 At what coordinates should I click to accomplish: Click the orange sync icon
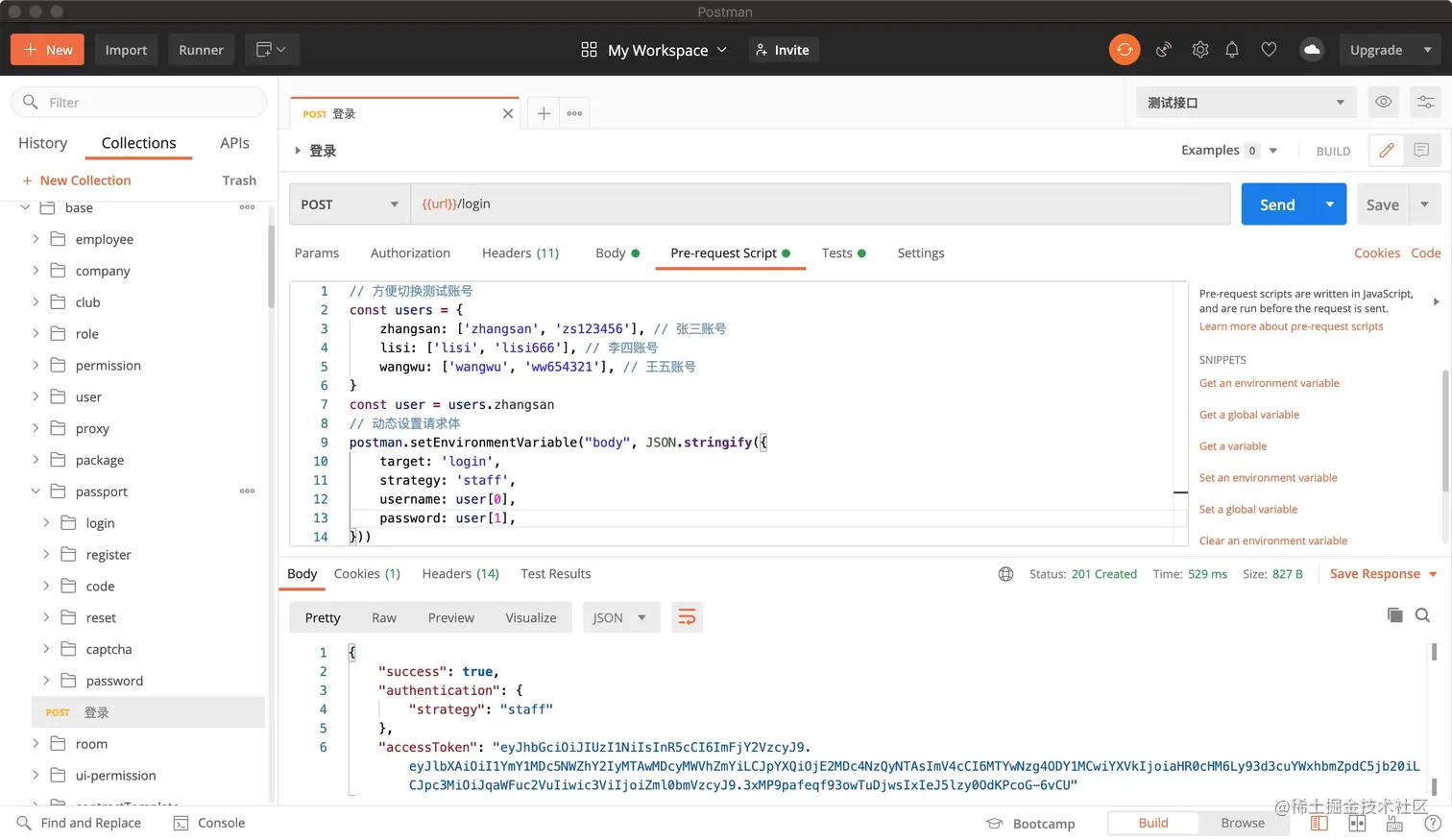[x=1124, y=49]
